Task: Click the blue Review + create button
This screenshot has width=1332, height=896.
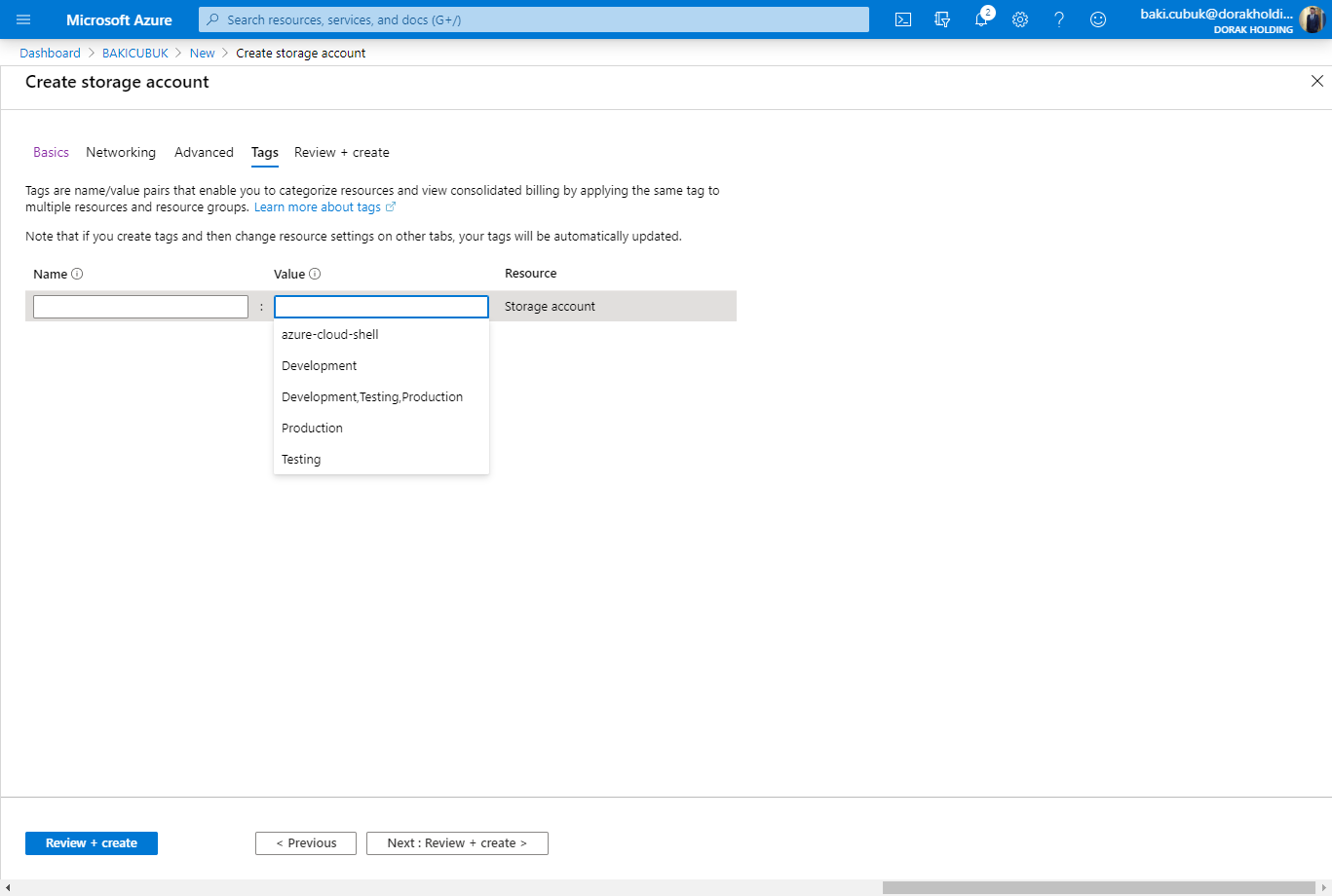Action: click(92, 843)
